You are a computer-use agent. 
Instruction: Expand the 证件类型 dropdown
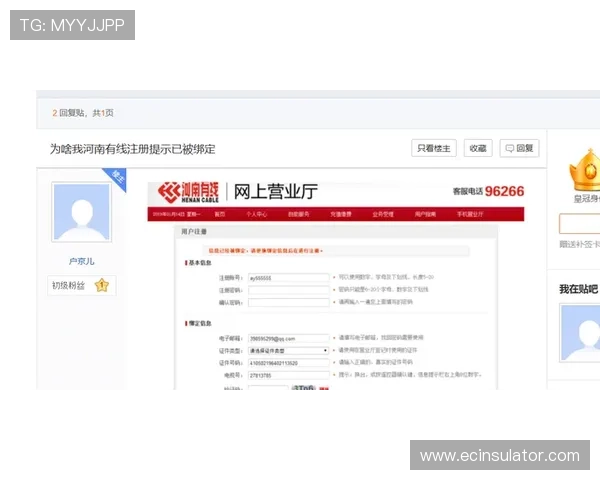[289, 351]
